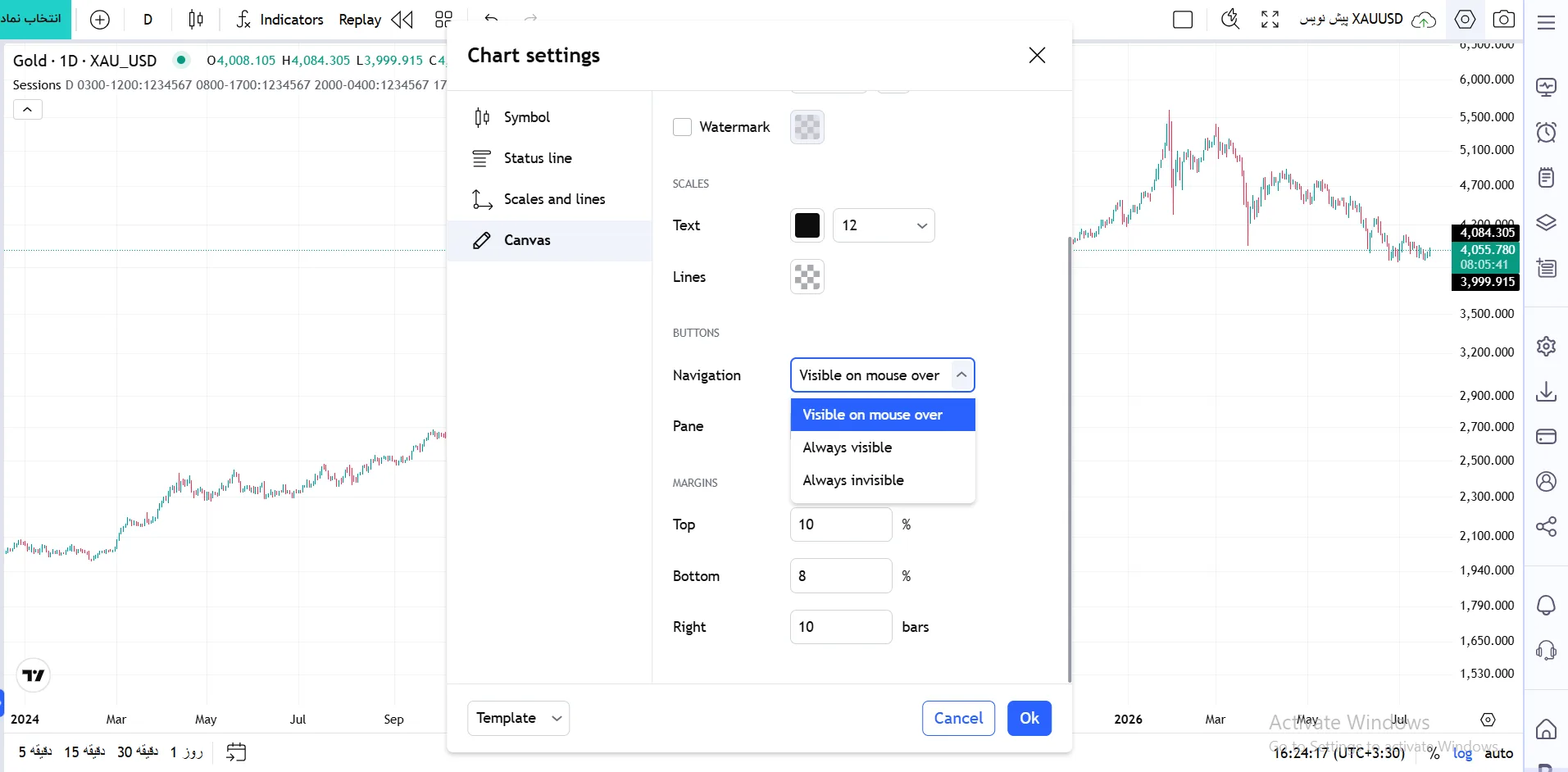The width and height of the screenshot is (1568, 772).
Task: Click the Right margin bars input
Action: 841,627
